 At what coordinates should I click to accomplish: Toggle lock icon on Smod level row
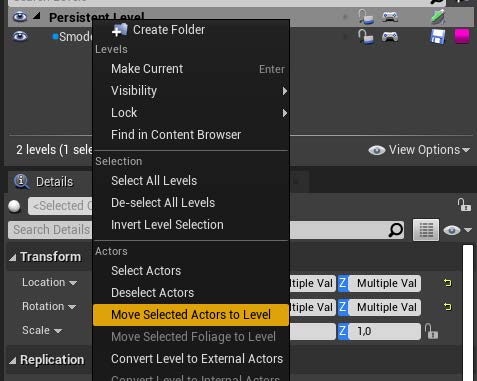coord(366,37)
